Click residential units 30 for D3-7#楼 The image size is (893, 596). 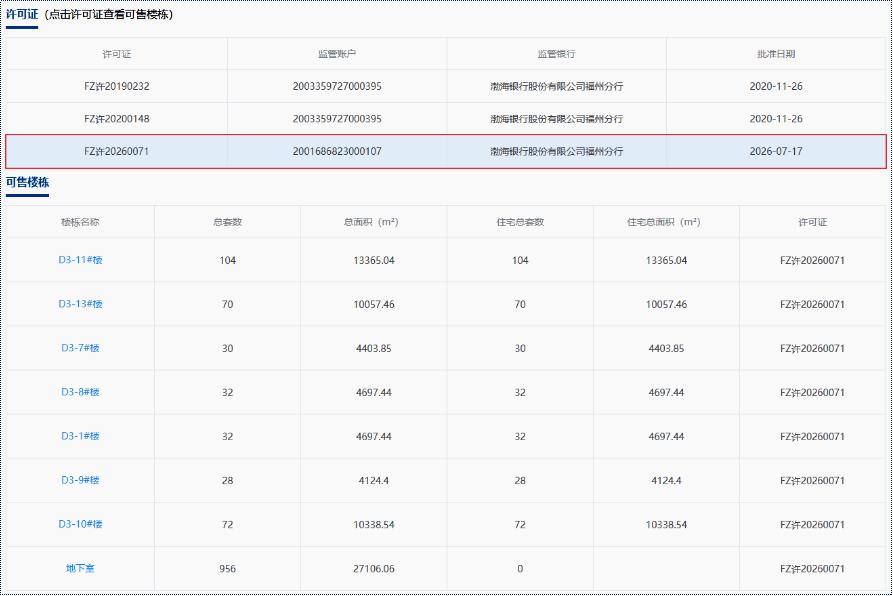pos(520,348)
